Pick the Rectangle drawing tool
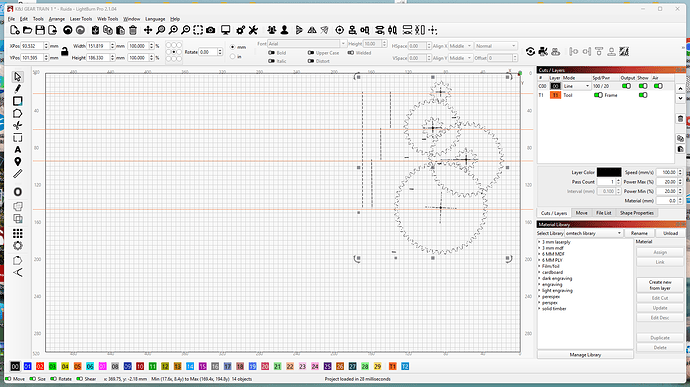 17,101
